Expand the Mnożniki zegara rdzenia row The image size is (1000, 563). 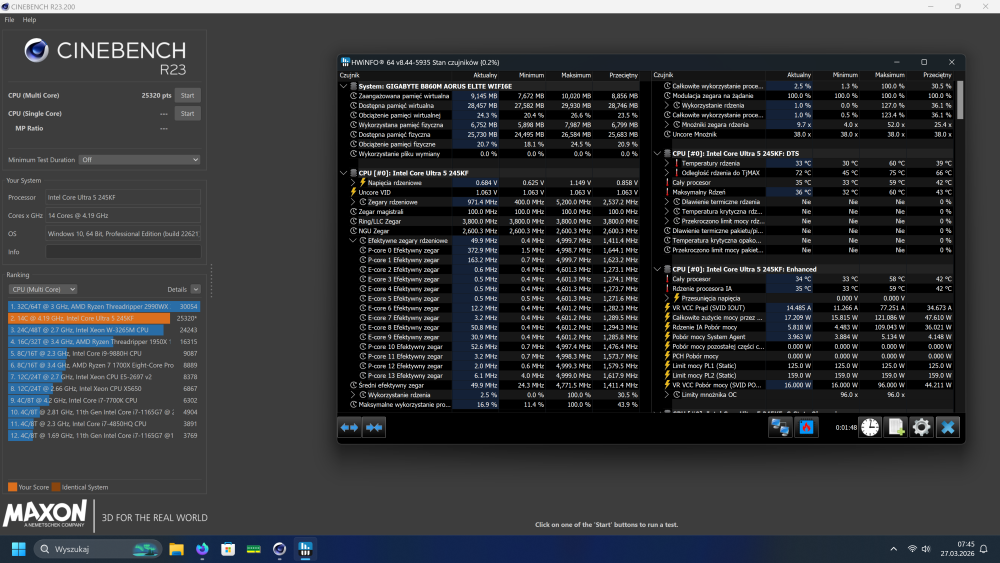pyautogui.click(x=667, y=125)
